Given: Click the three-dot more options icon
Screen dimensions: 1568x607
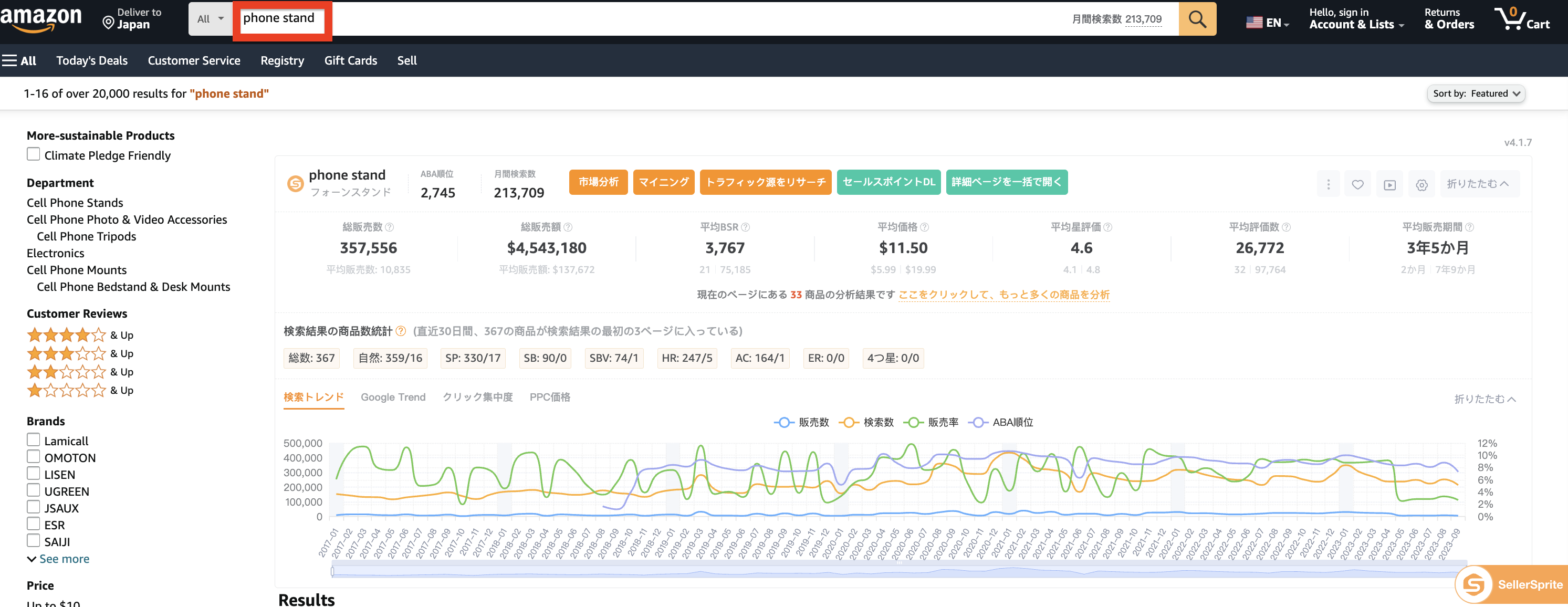Looking at the screenshot, I should pos(1328,184).
